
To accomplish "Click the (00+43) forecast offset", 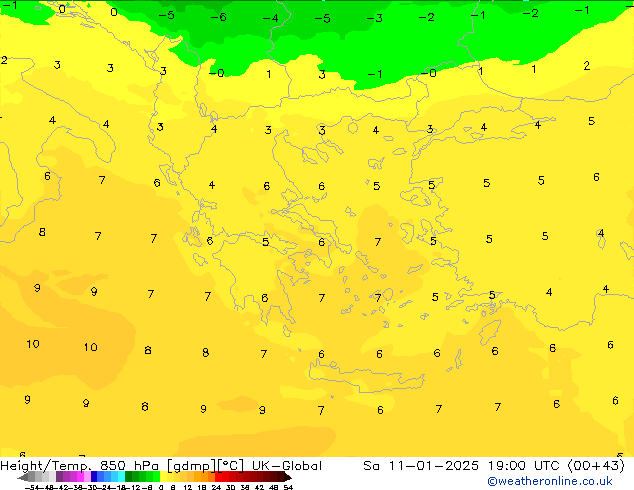I will 597,466.
